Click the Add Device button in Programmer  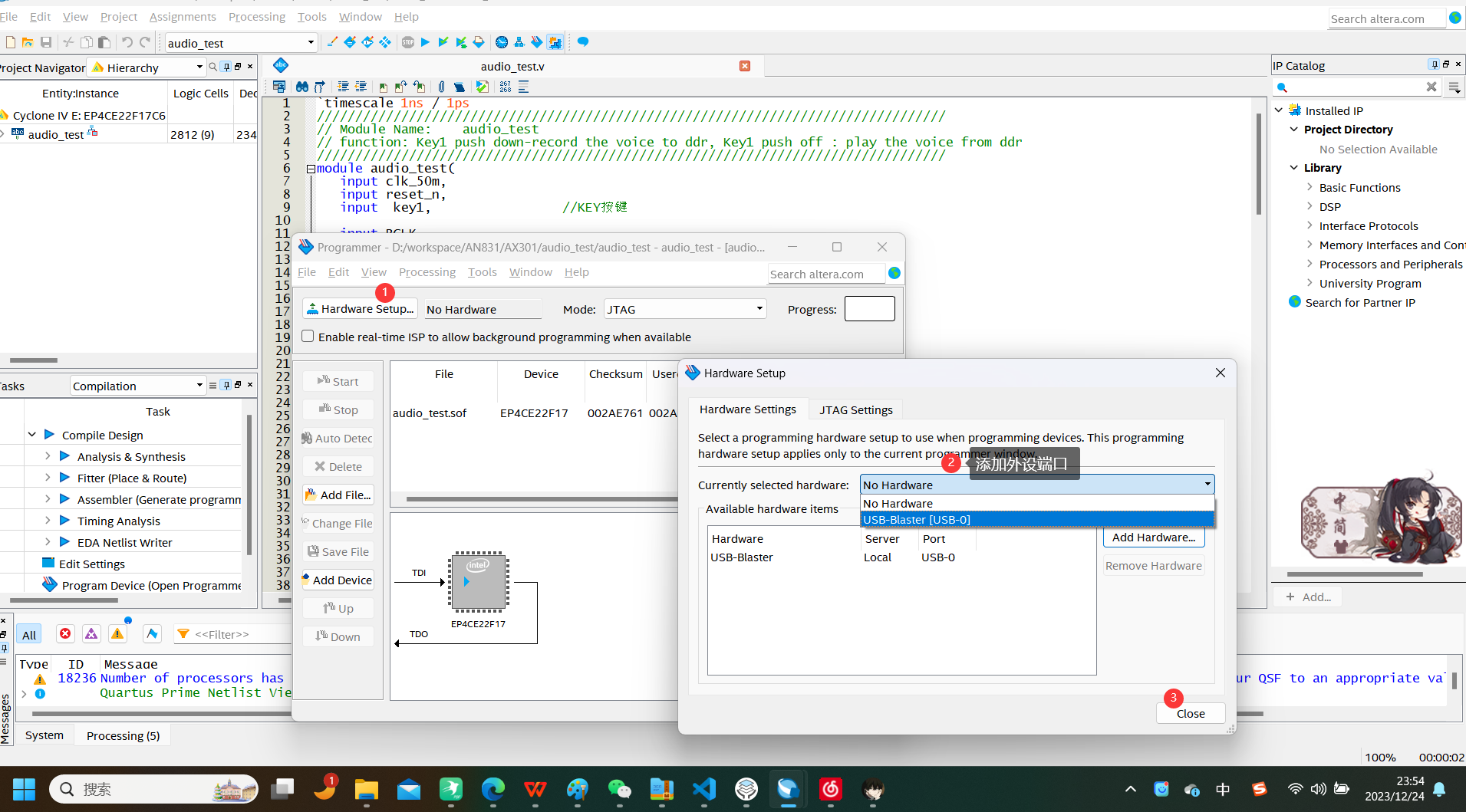tap(338, 580)
